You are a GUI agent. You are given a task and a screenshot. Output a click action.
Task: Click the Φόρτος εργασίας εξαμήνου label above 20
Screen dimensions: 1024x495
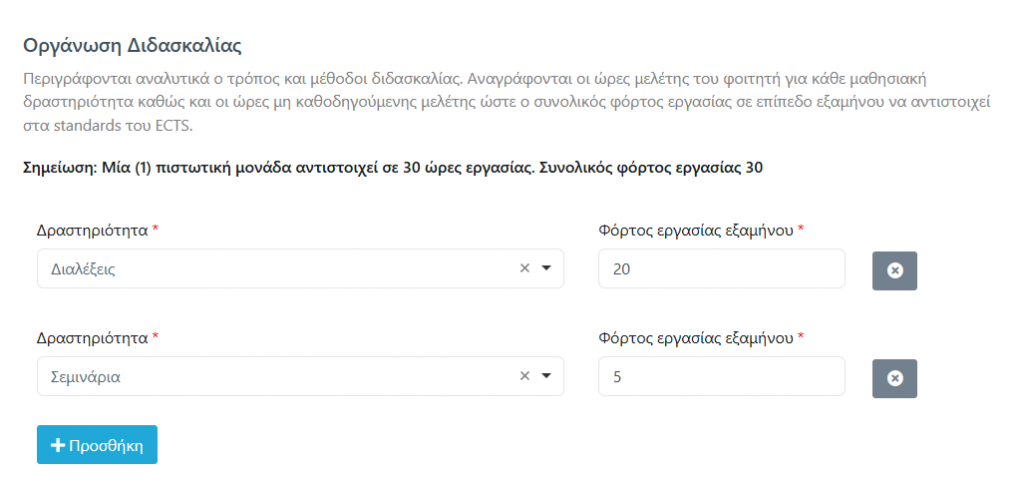pyautogui.click(x=696, y=230)
